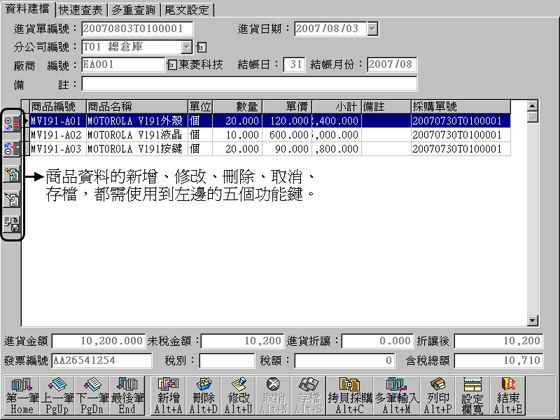Screen dimensions: 560x420
Task: Click MOTOROLA V191按鍵 product name cell
Action: coord(137,149)
